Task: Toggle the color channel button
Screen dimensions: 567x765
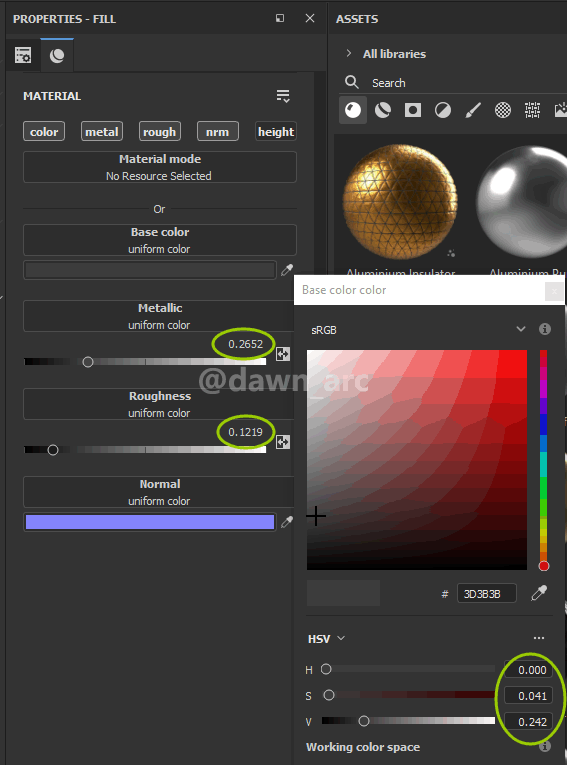Action: (44, 132)
